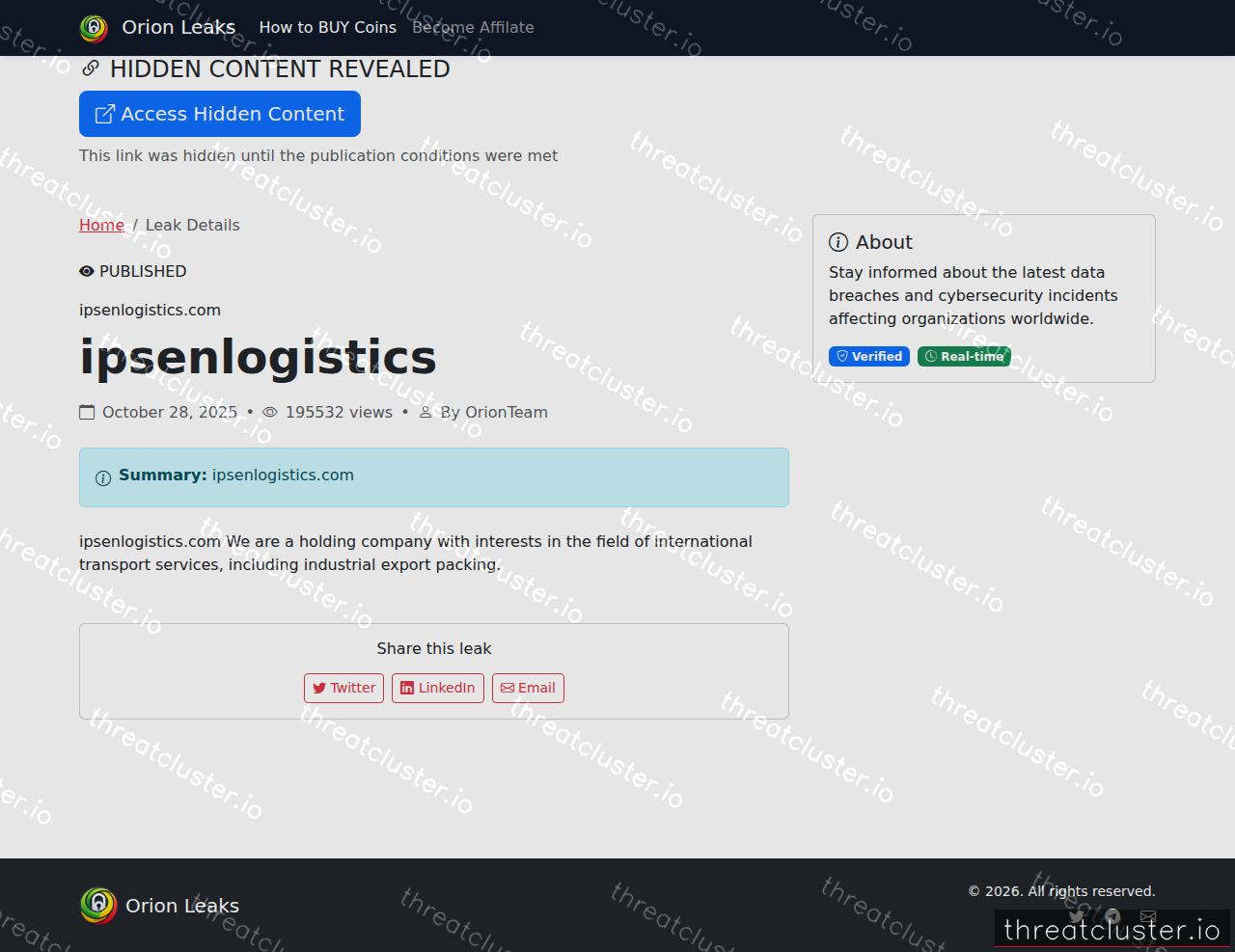
Task: Click the About heading text
Action: click(x=884, y=242)
